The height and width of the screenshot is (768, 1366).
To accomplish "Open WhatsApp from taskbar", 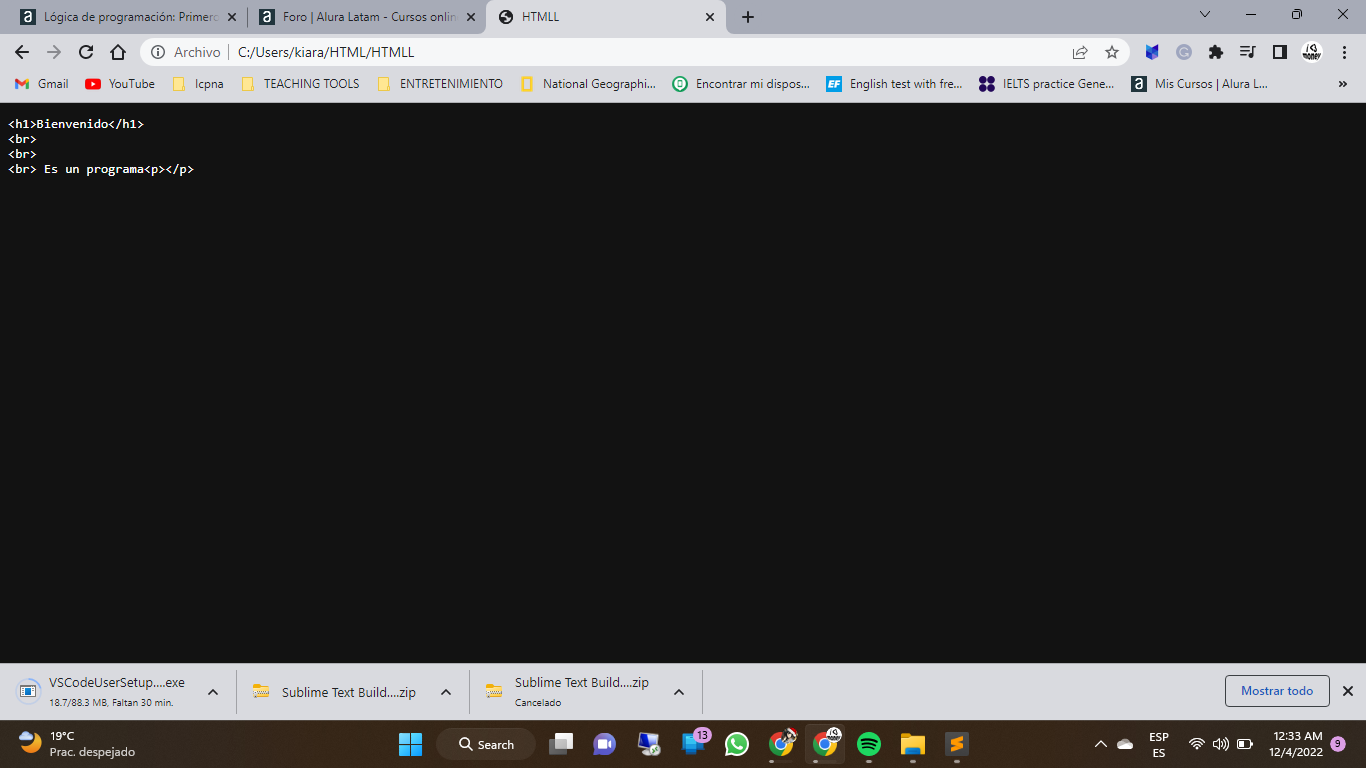I will [737, 744].
